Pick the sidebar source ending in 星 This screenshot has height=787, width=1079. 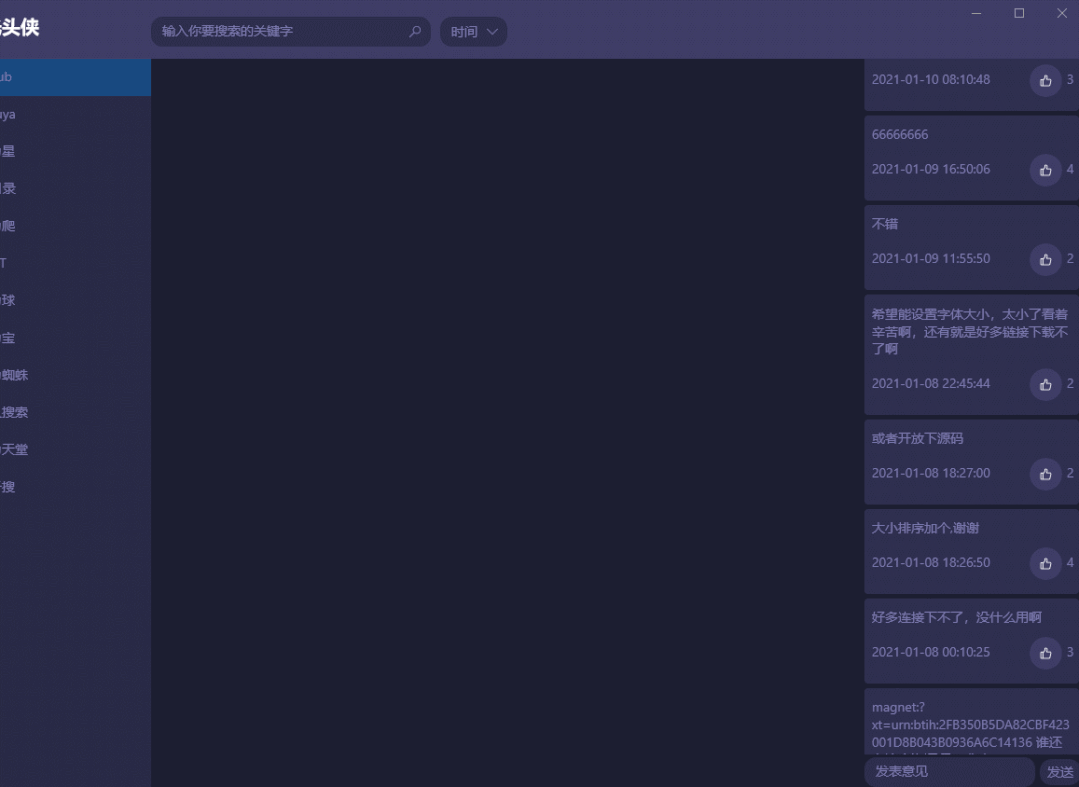pos(75,151)
